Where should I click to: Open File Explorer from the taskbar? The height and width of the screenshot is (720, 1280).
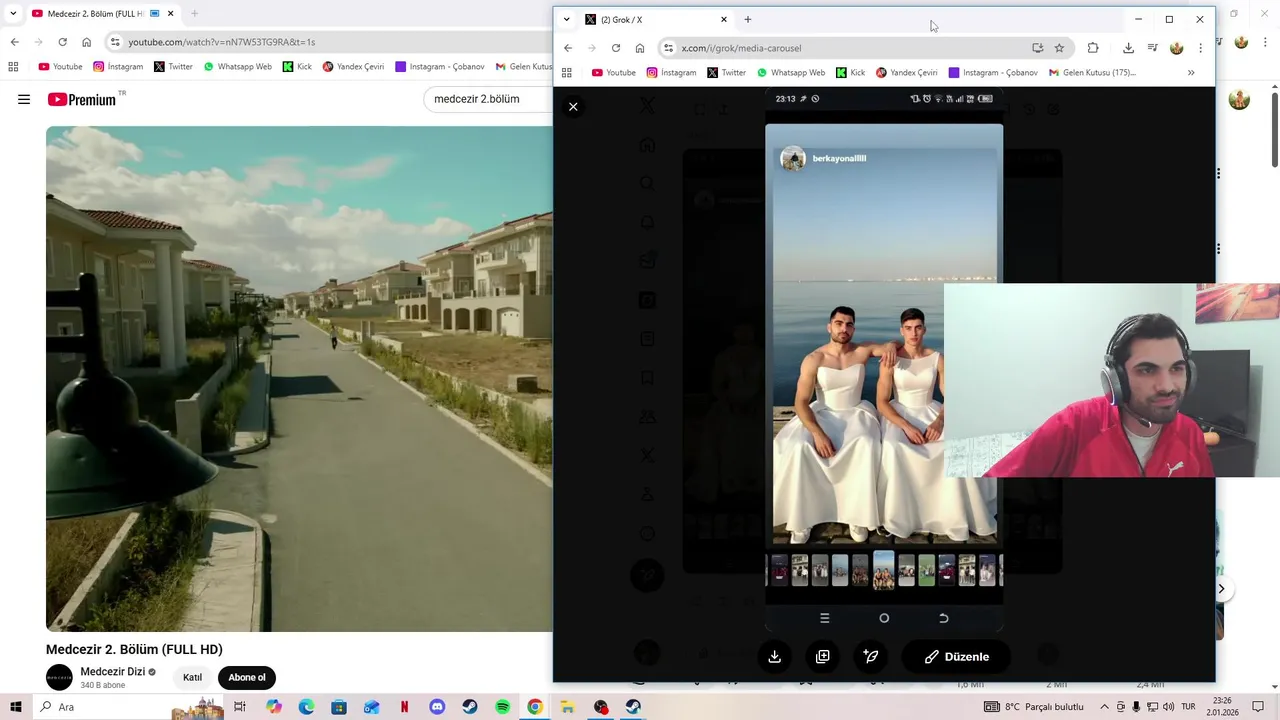click(x=567, y=707)
